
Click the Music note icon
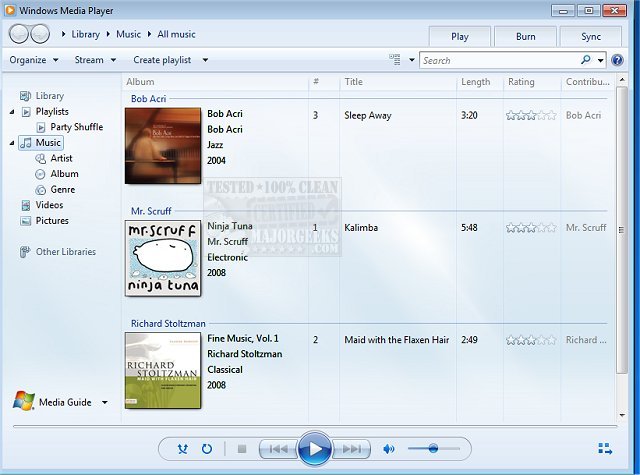26,143
